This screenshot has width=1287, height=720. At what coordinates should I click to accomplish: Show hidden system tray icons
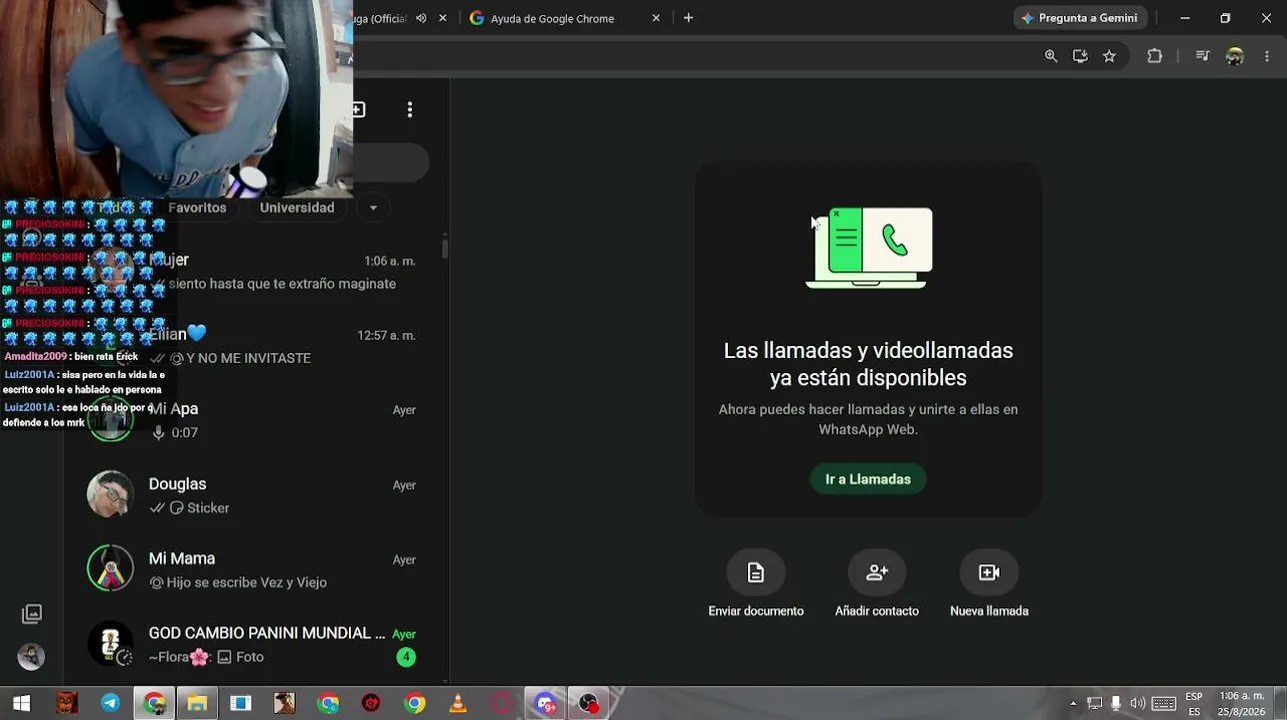[x=1073, y=703]
